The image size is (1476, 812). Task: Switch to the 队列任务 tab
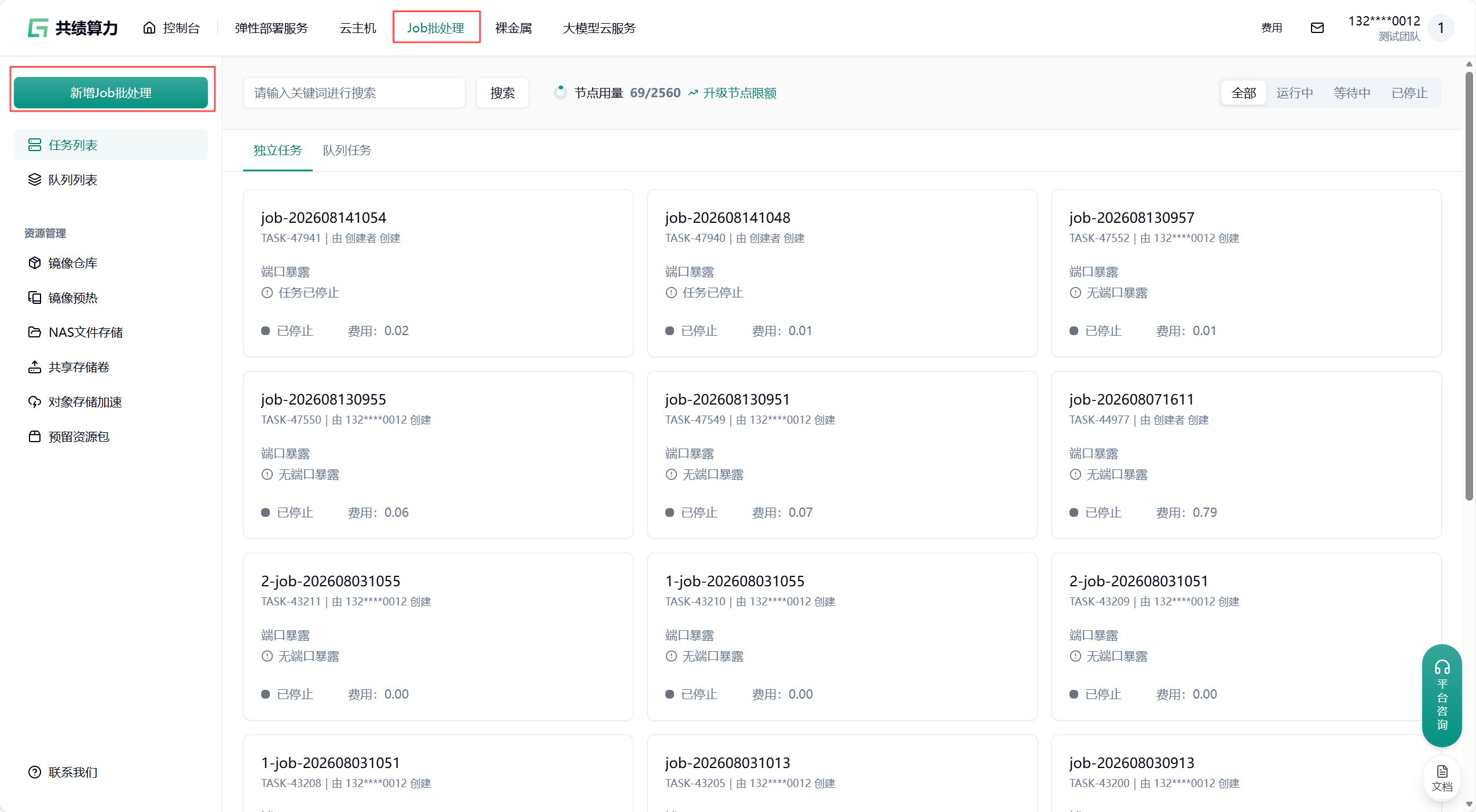point(347,150)
